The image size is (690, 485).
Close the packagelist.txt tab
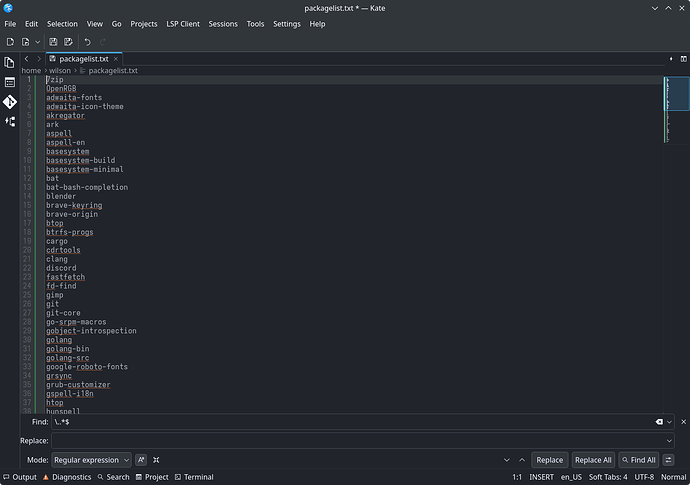click(116, 59)
